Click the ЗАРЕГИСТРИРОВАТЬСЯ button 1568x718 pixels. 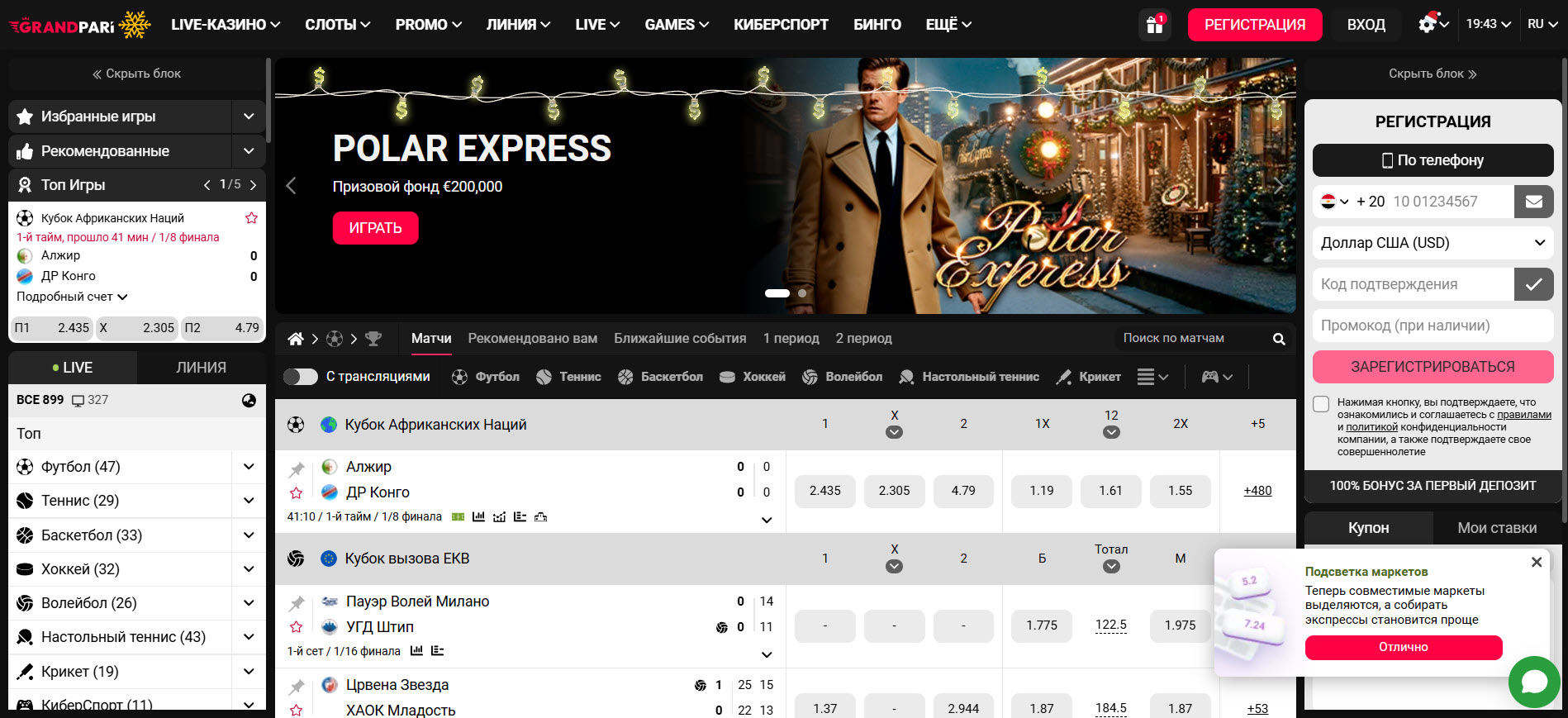click(1433, 367)
